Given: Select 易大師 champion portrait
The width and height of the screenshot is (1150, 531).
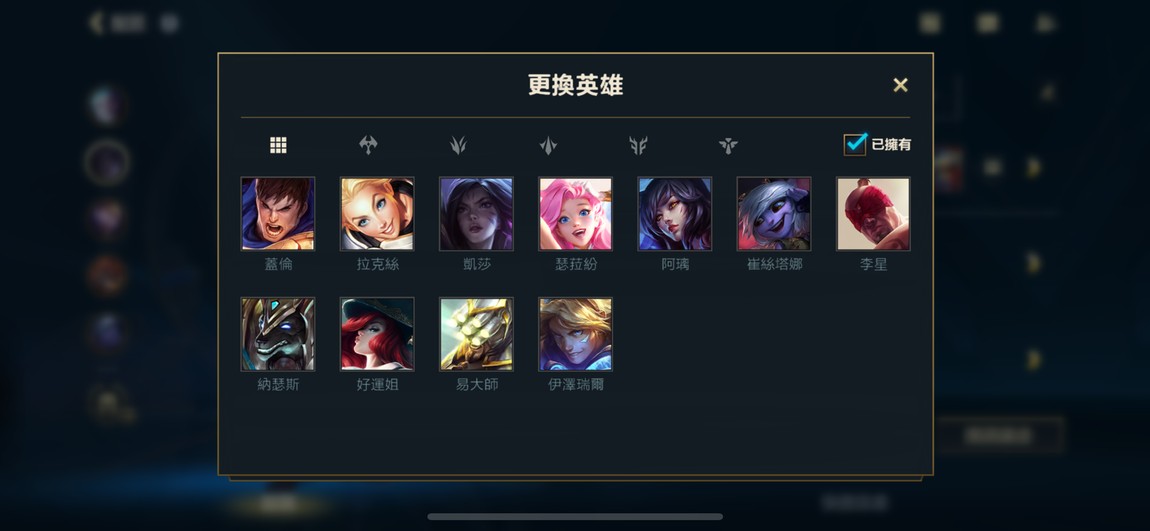Looking at the screenshot, I should pos(476,334).
